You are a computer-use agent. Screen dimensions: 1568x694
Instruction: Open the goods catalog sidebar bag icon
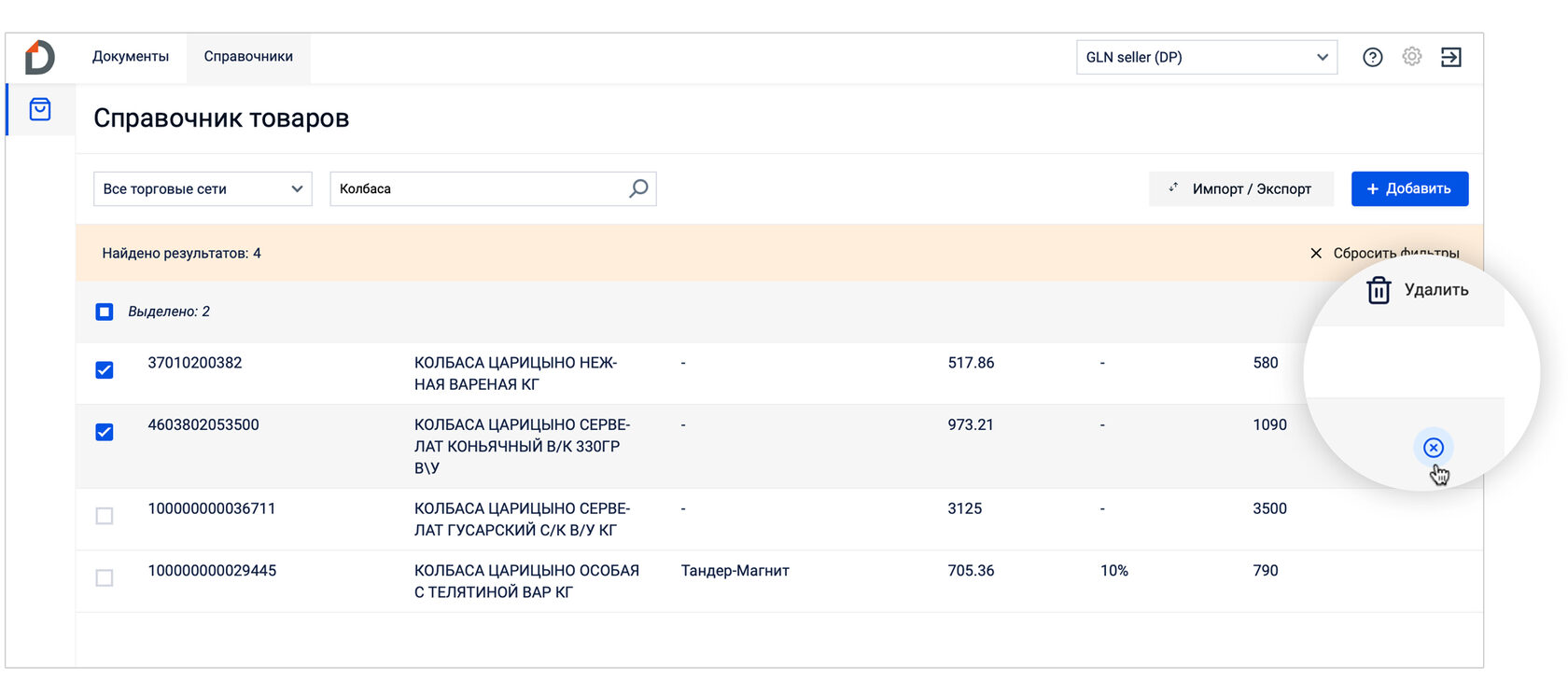(40, 109)
